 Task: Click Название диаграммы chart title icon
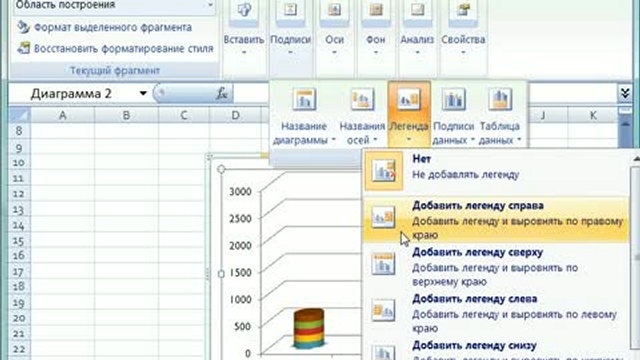pos(304,99)
